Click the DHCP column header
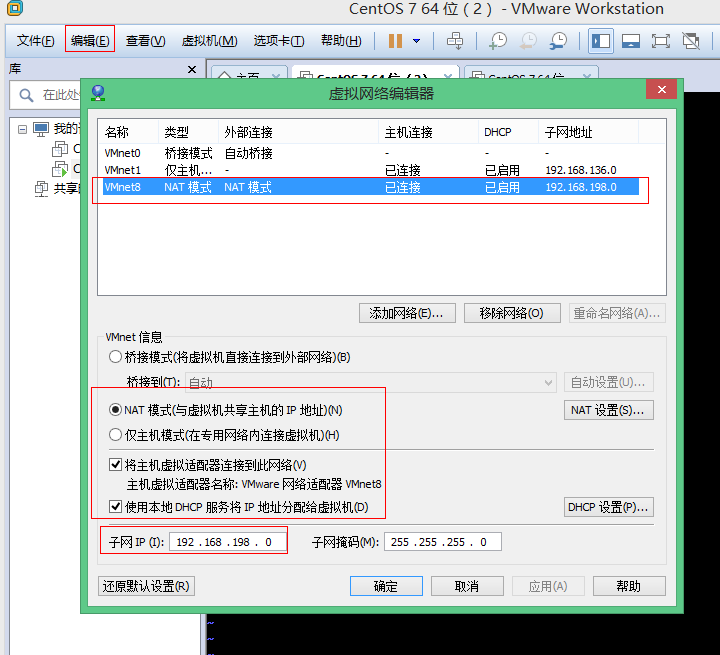720x655 pixels. tap(508, 132)
